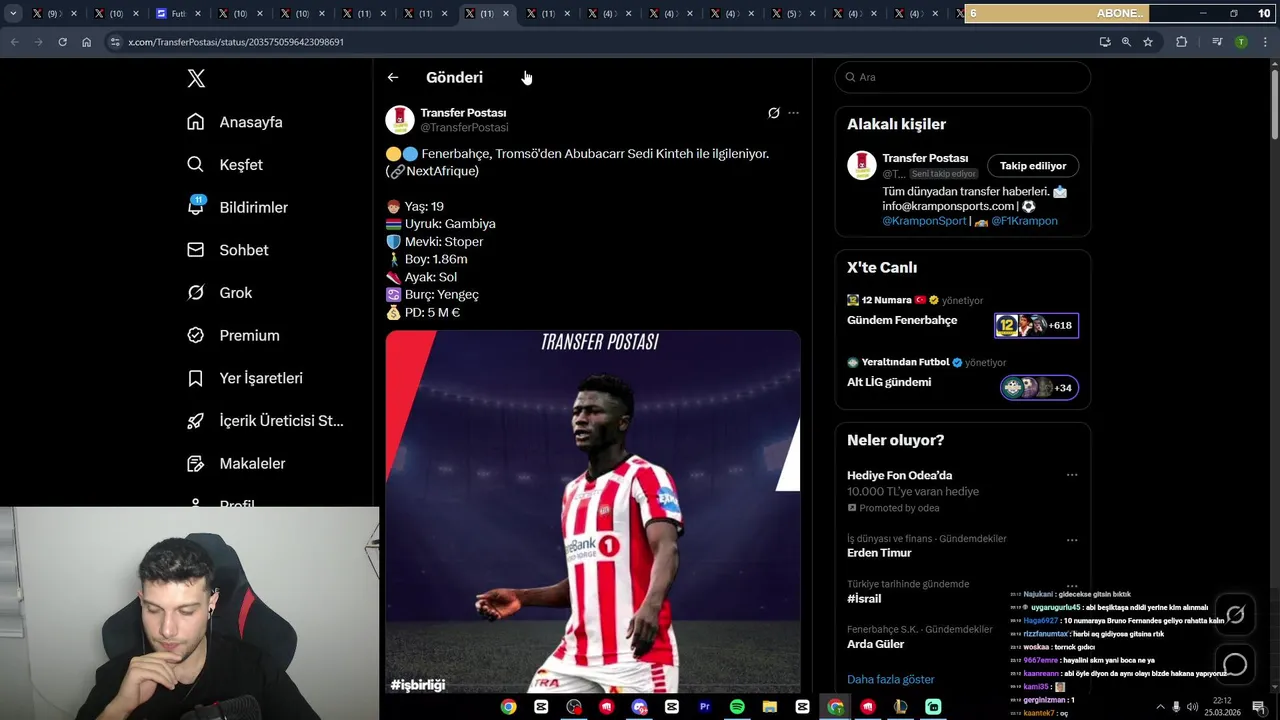Open Premium page
This screenshot has height=720, width=1280.
tap(233, 336)
